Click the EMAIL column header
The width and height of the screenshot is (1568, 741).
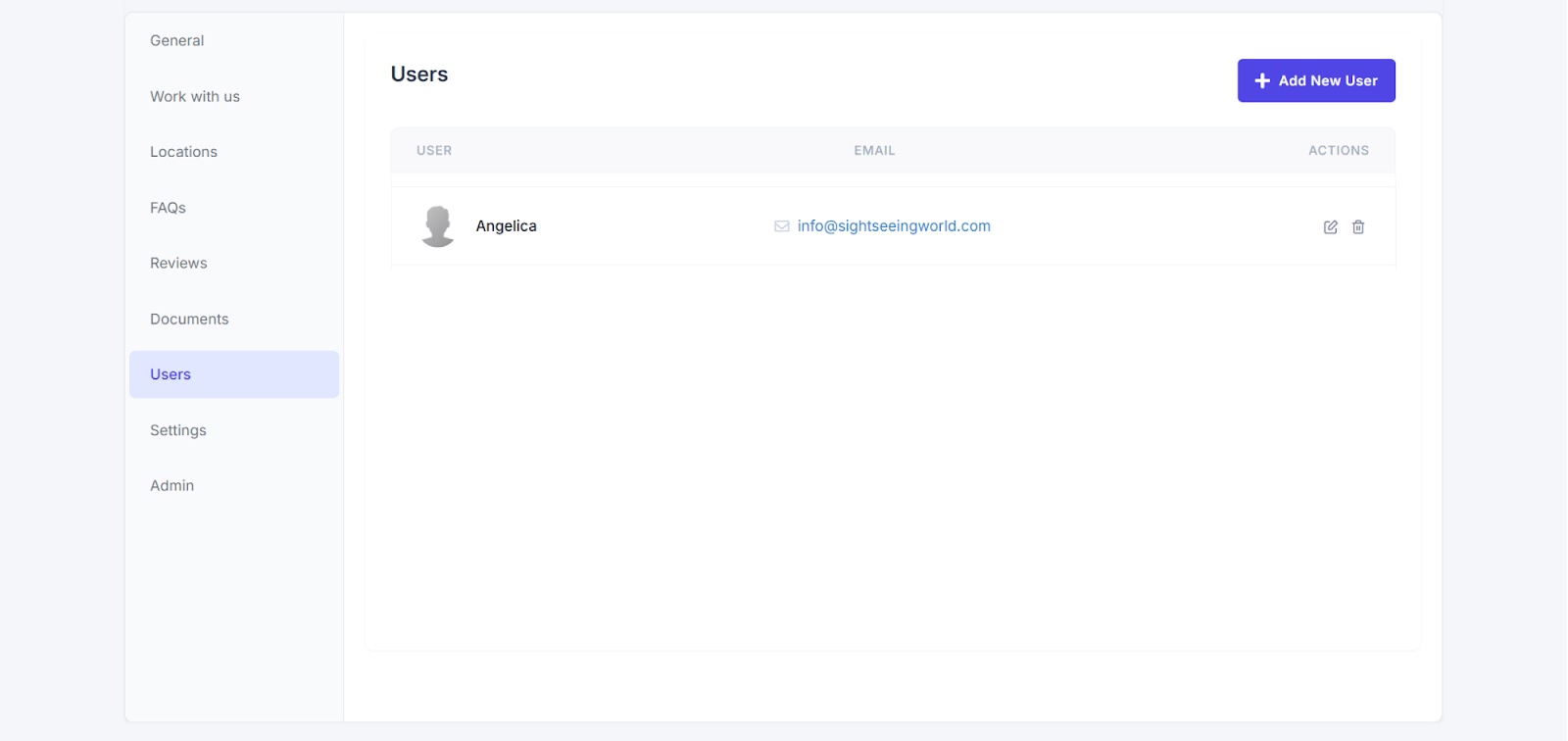point(874,151)
